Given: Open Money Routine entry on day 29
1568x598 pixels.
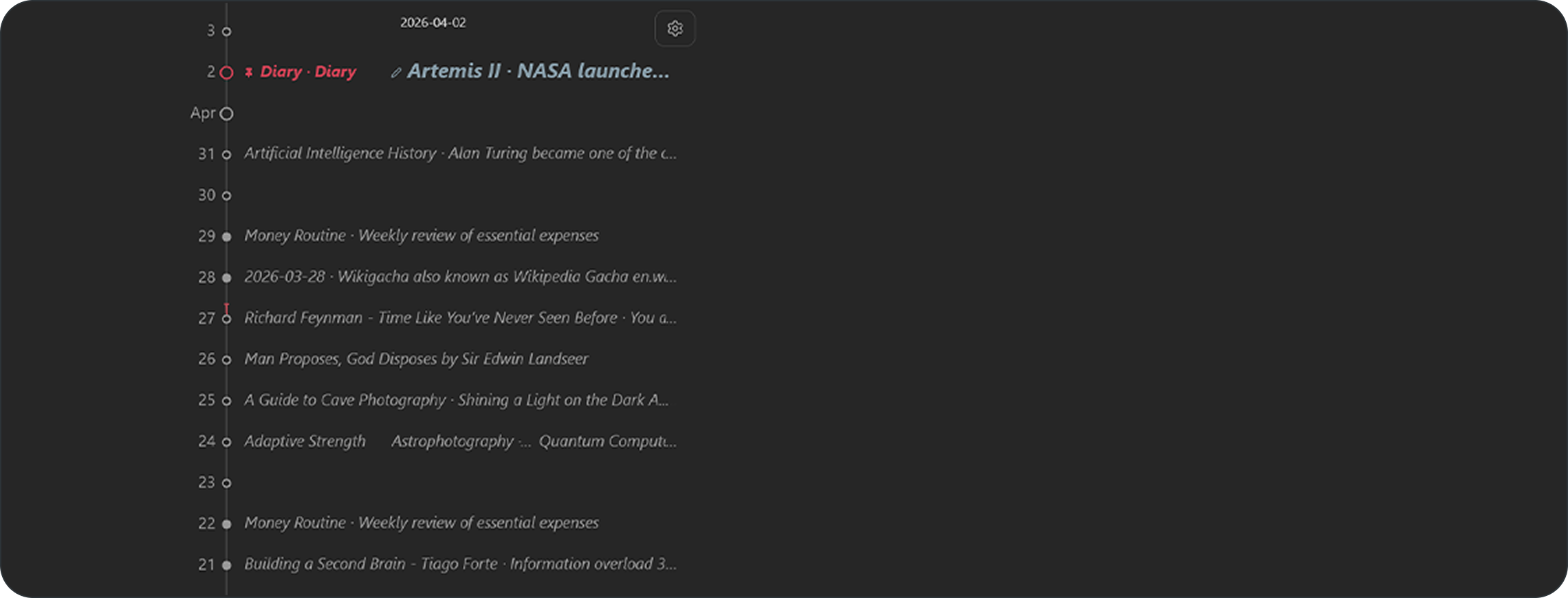Looking at the screenshot, I should 421,236.
